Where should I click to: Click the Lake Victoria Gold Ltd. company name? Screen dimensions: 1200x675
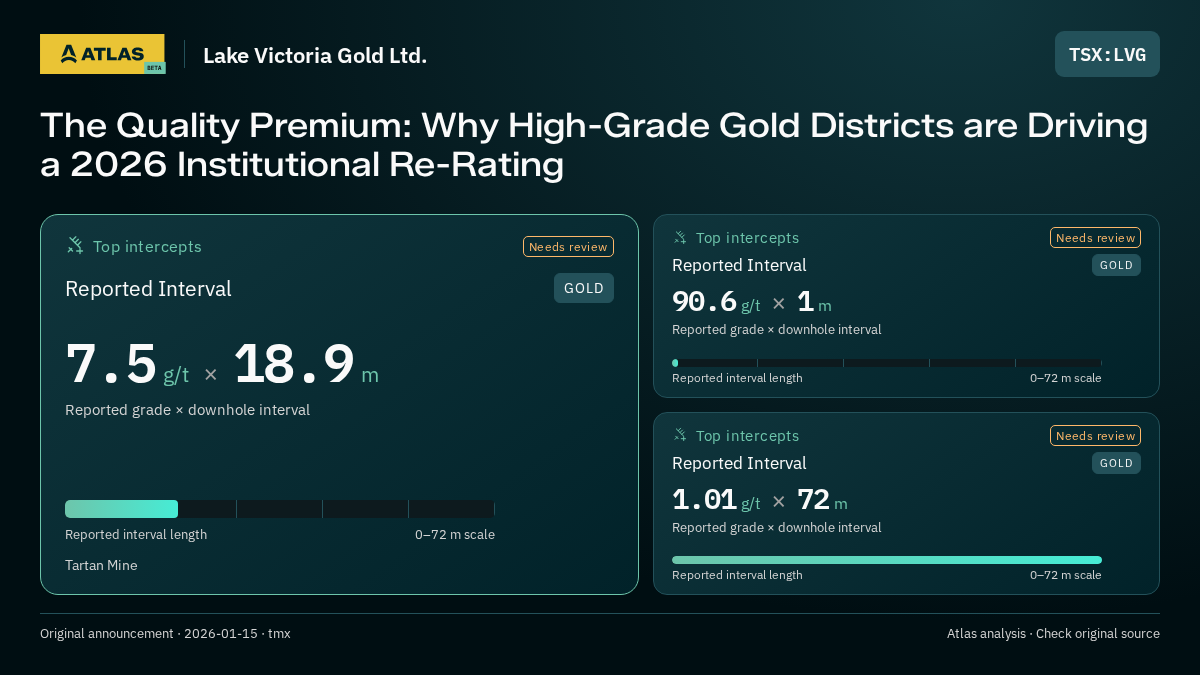coord(315,55)
